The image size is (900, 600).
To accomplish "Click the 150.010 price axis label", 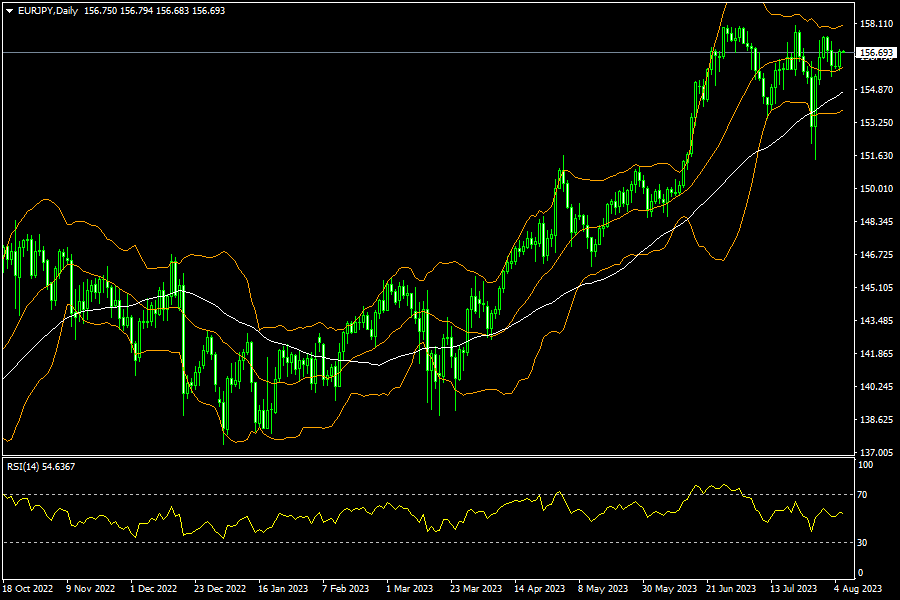I will (x=876, y=188).
